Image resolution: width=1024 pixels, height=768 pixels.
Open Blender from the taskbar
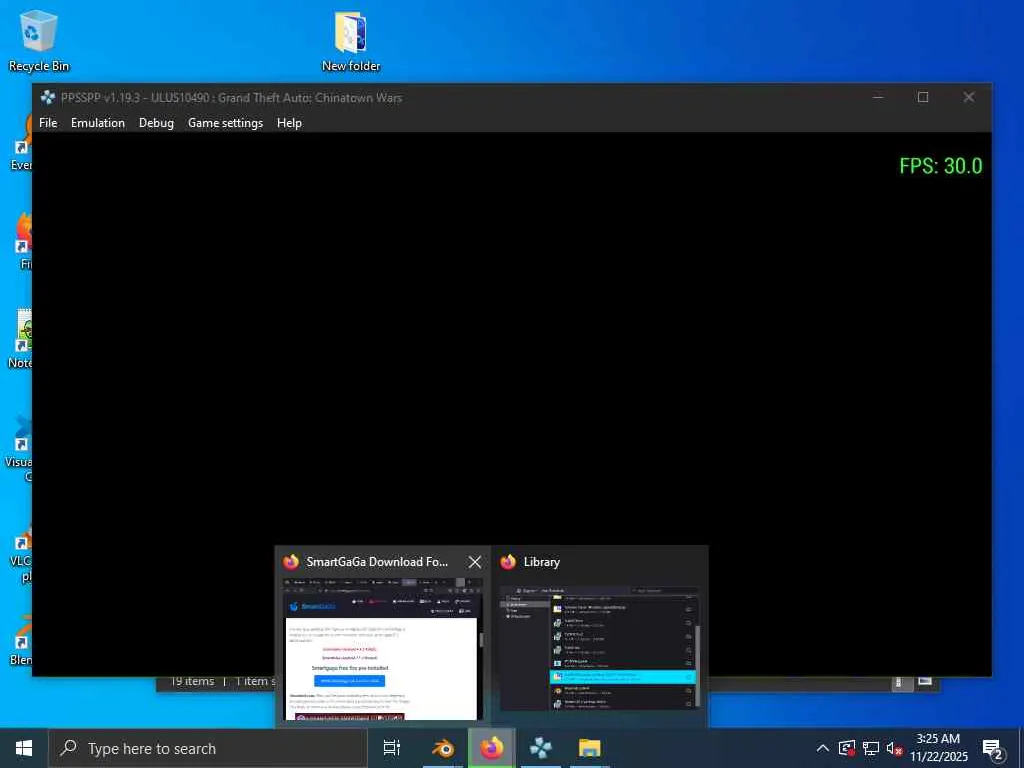443,748
